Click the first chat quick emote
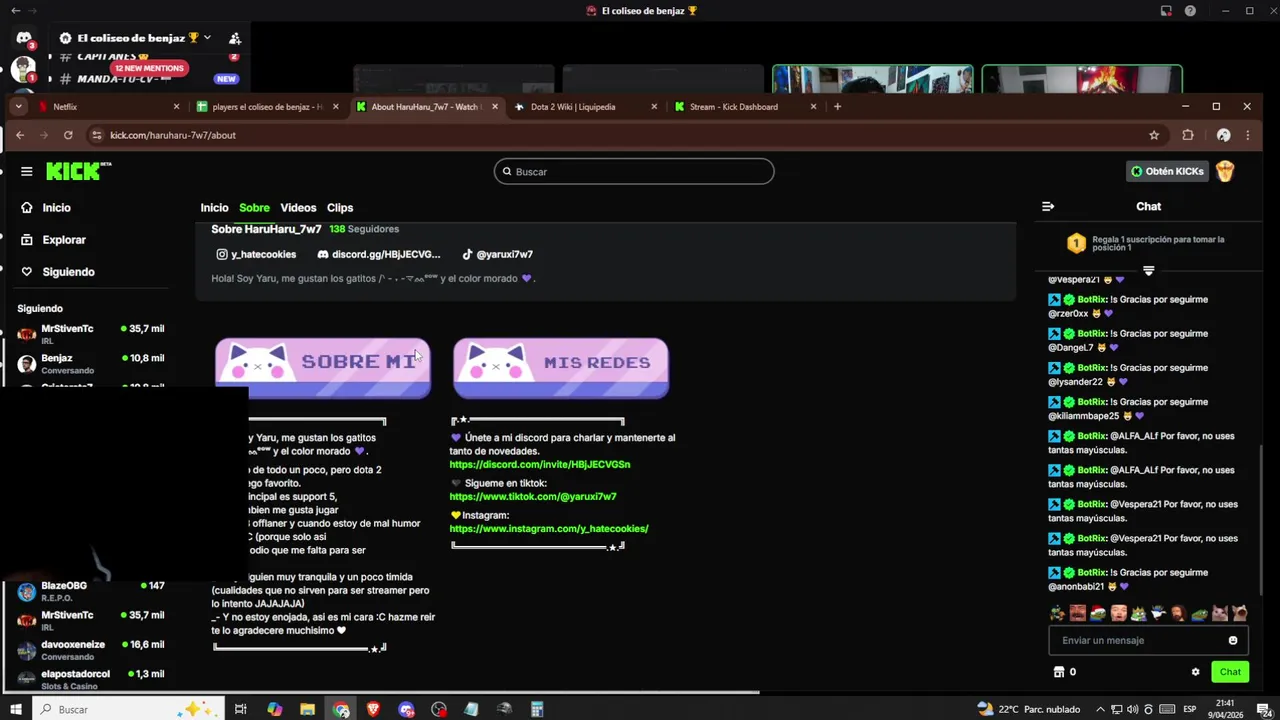Screen dimensions: 1280x720 (1057, 613)
